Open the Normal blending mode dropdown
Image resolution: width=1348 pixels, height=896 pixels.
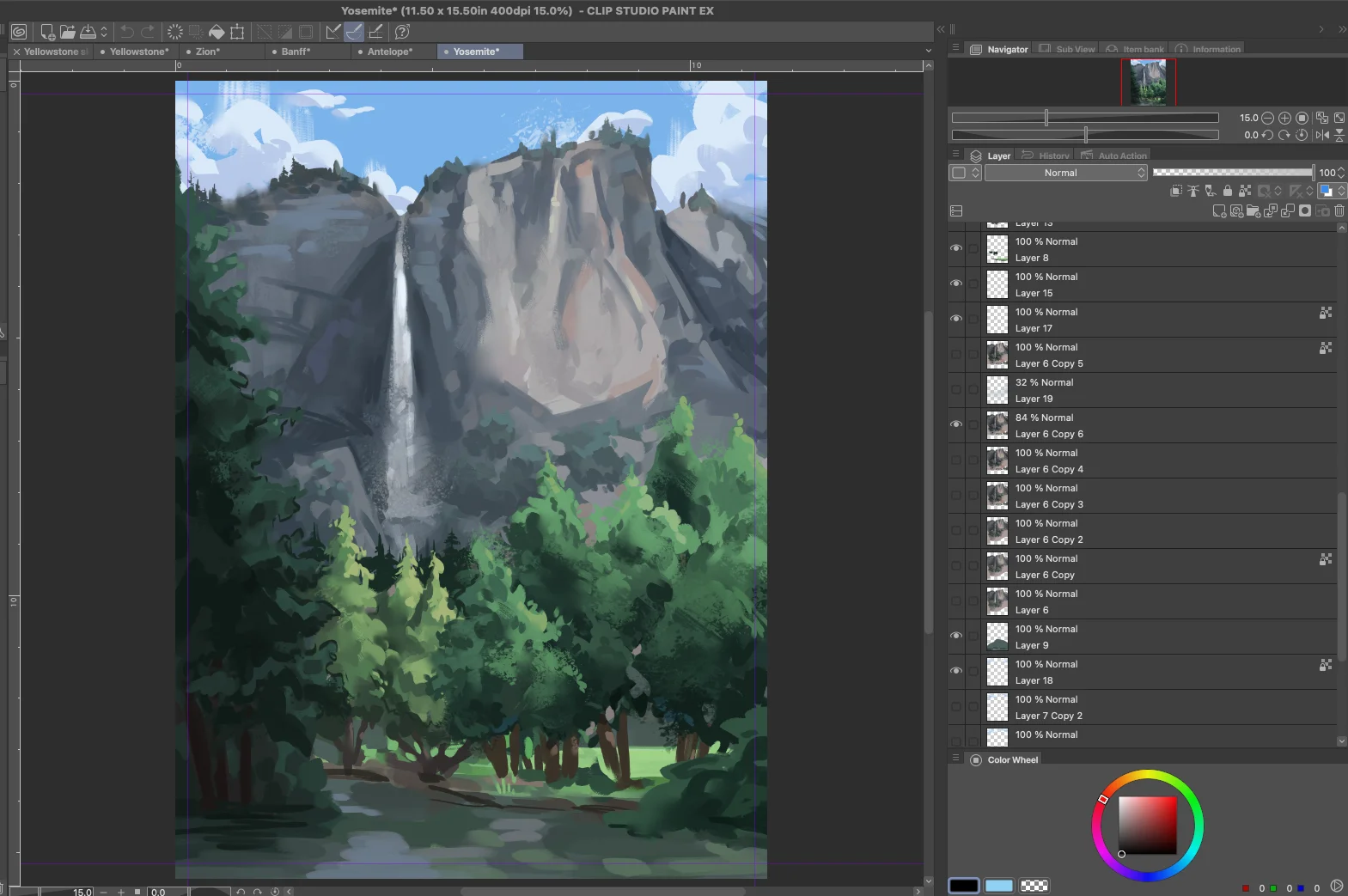(x=1066, y=173)
